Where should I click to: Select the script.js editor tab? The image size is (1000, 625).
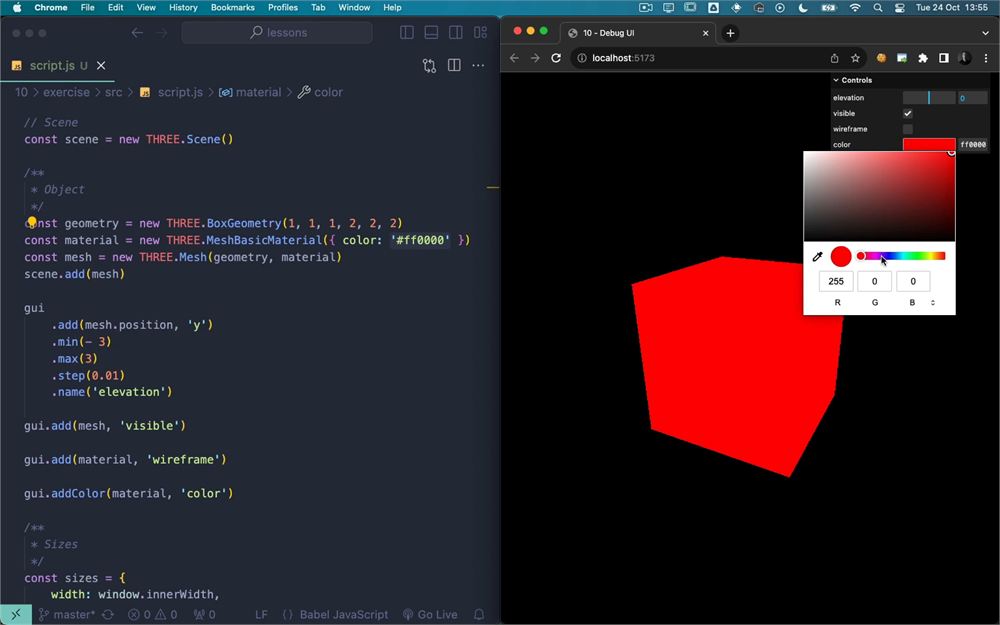pyautogui.click(x=59, y=65)
